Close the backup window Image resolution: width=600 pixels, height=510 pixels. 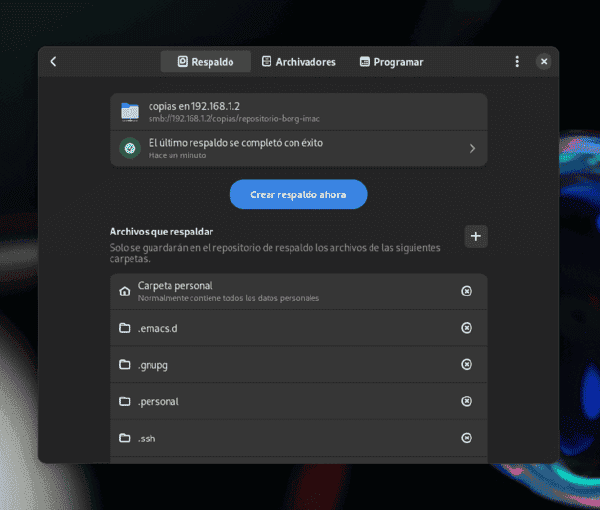(x=544, y=62)
